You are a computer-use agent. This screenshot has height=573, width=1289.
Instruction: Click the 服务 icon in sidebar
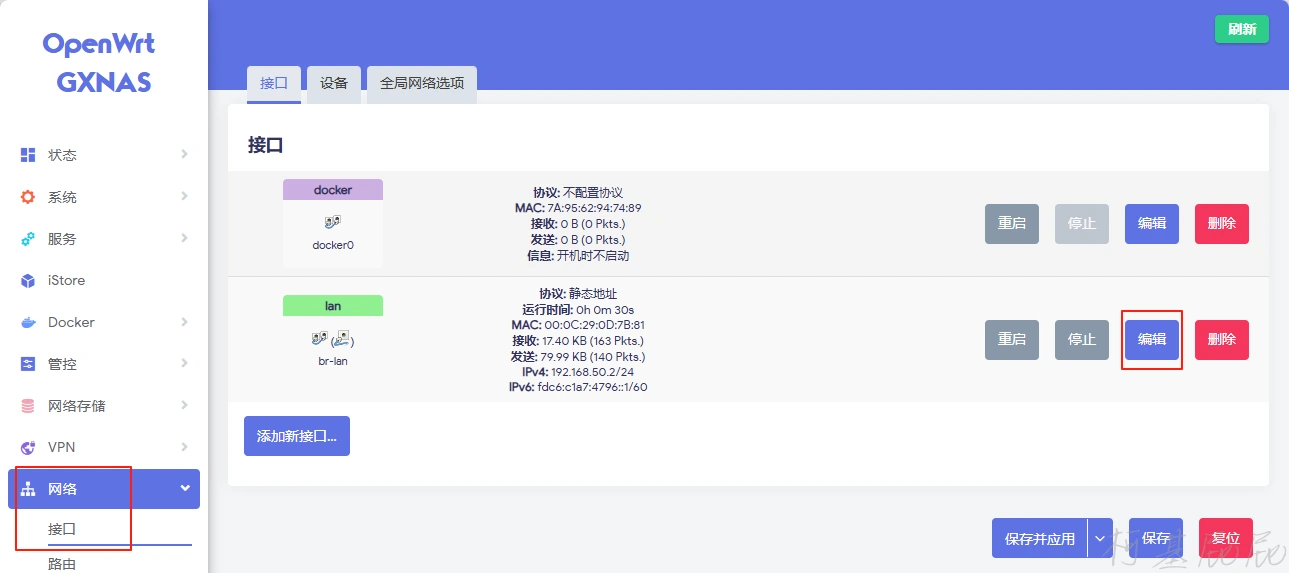tap(28, 239)
